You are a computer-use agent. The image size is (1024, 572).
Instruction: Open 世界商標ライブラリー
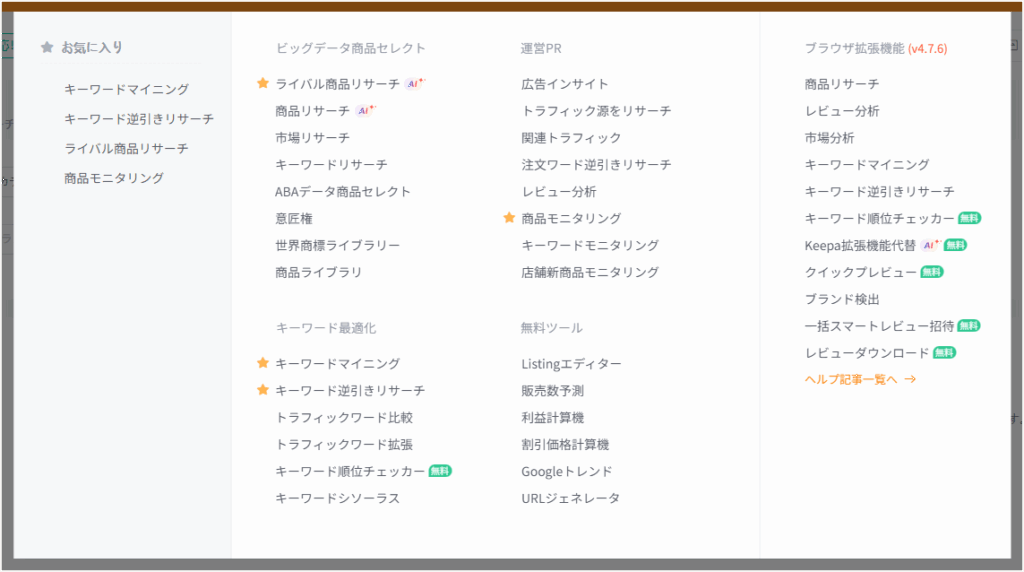coord(338,245)
